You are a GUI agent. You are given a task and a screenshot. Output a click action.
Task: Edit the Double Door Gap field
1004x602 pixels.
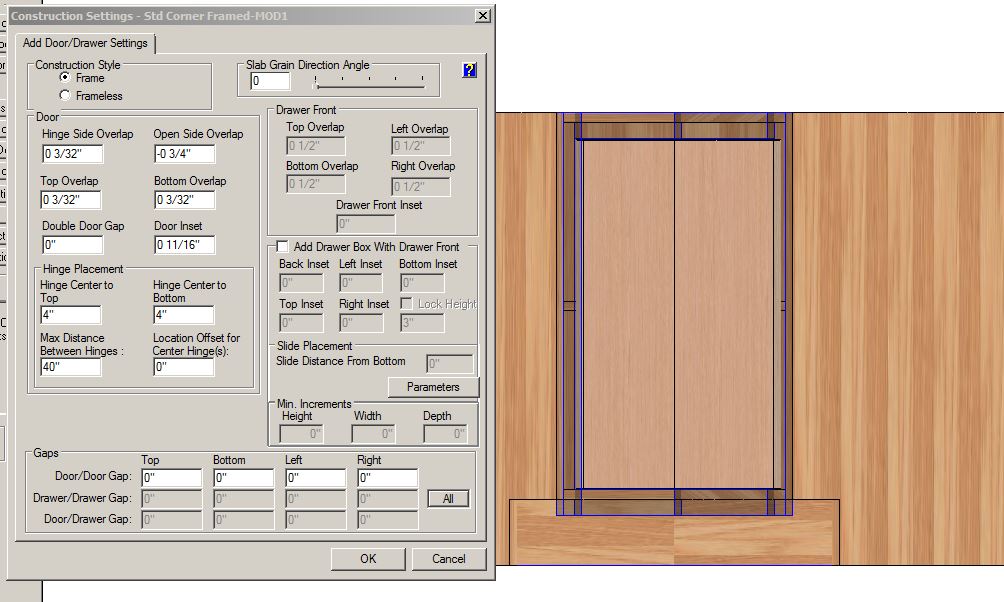72,245
